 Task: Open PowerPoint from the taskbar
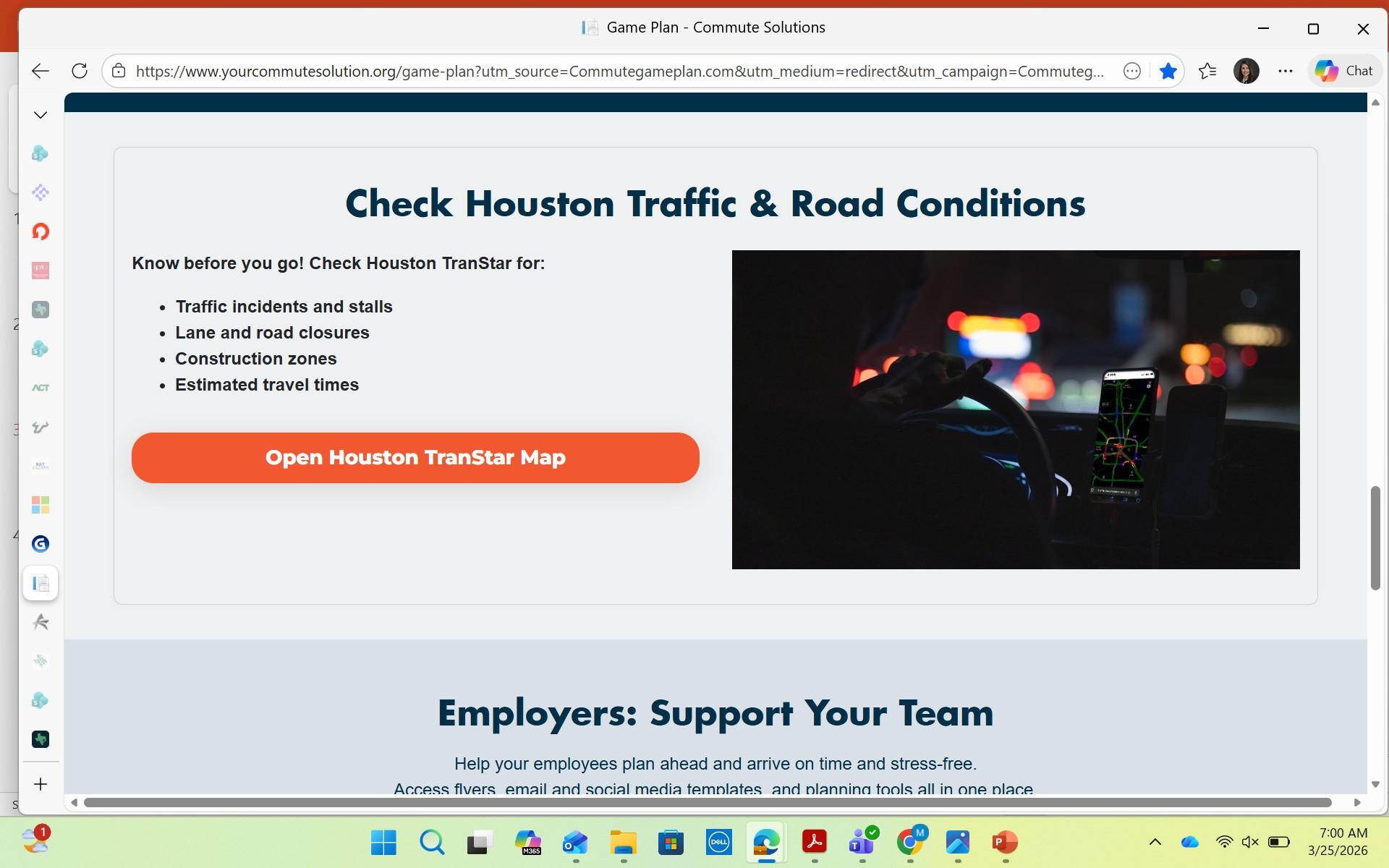tap(1005, 842)
